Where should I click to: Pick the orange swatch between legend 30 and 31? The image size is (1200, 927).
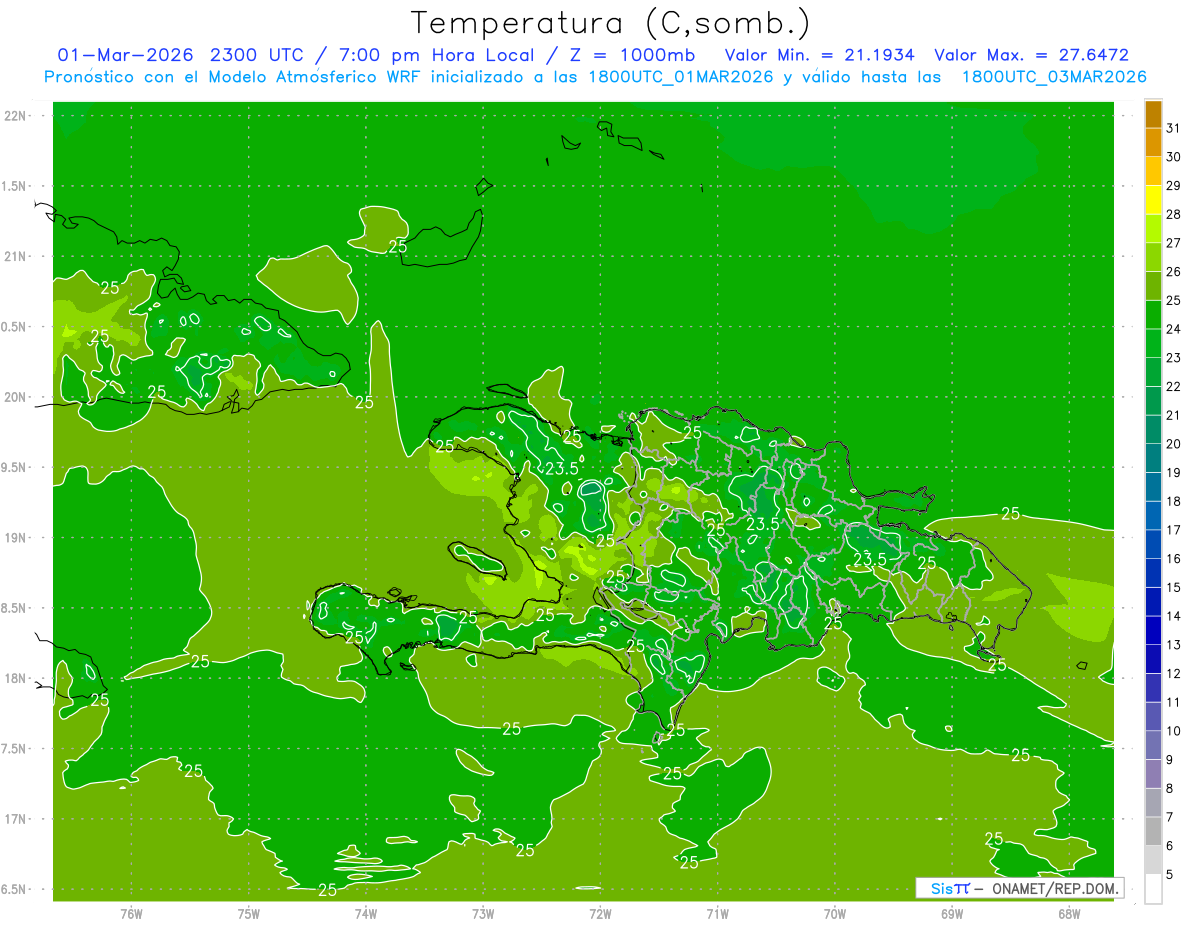coord(1153,142)
